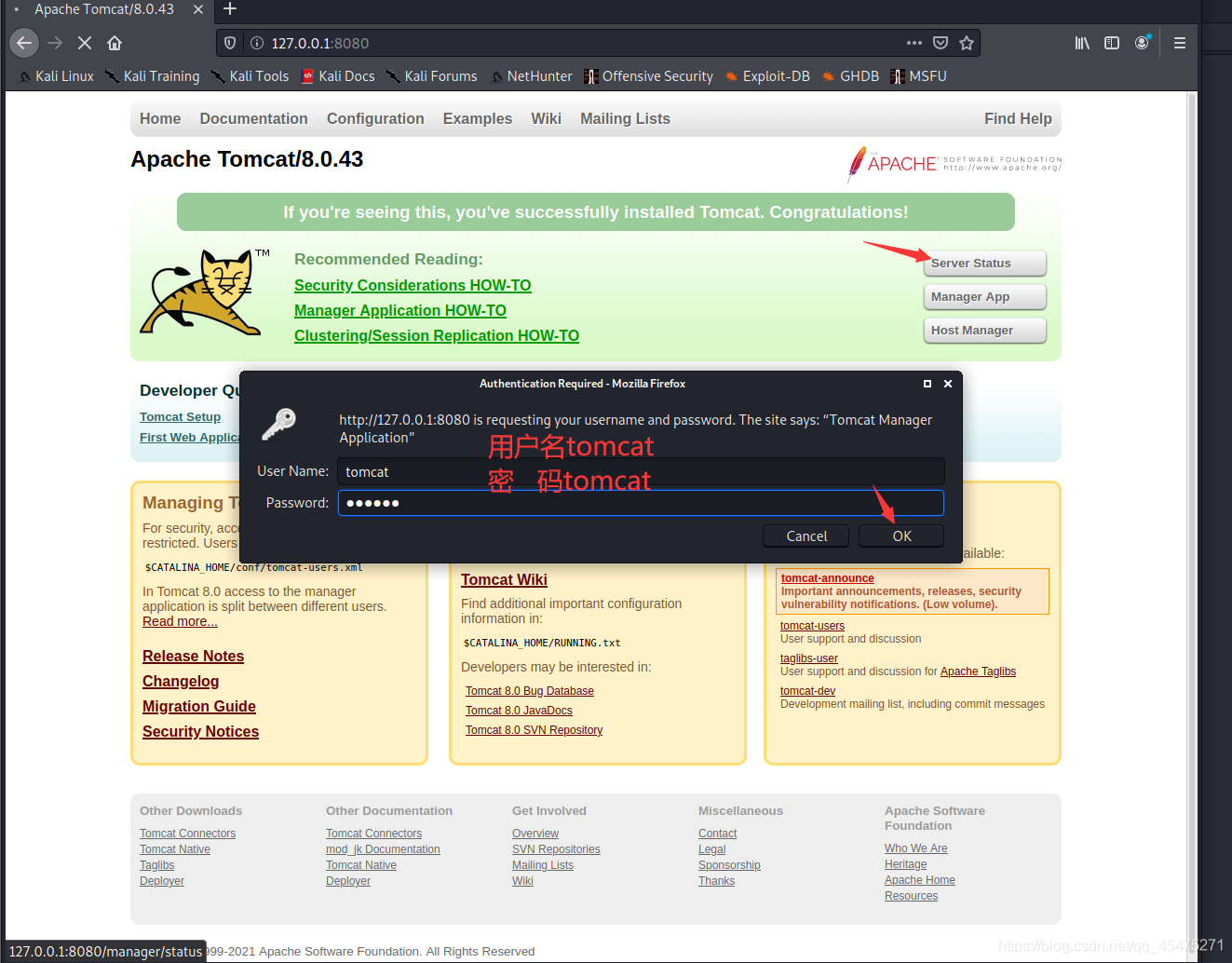Toggle the sidebar view icon
Screen dimensions: 1232x963
[x=1112, y=43]
